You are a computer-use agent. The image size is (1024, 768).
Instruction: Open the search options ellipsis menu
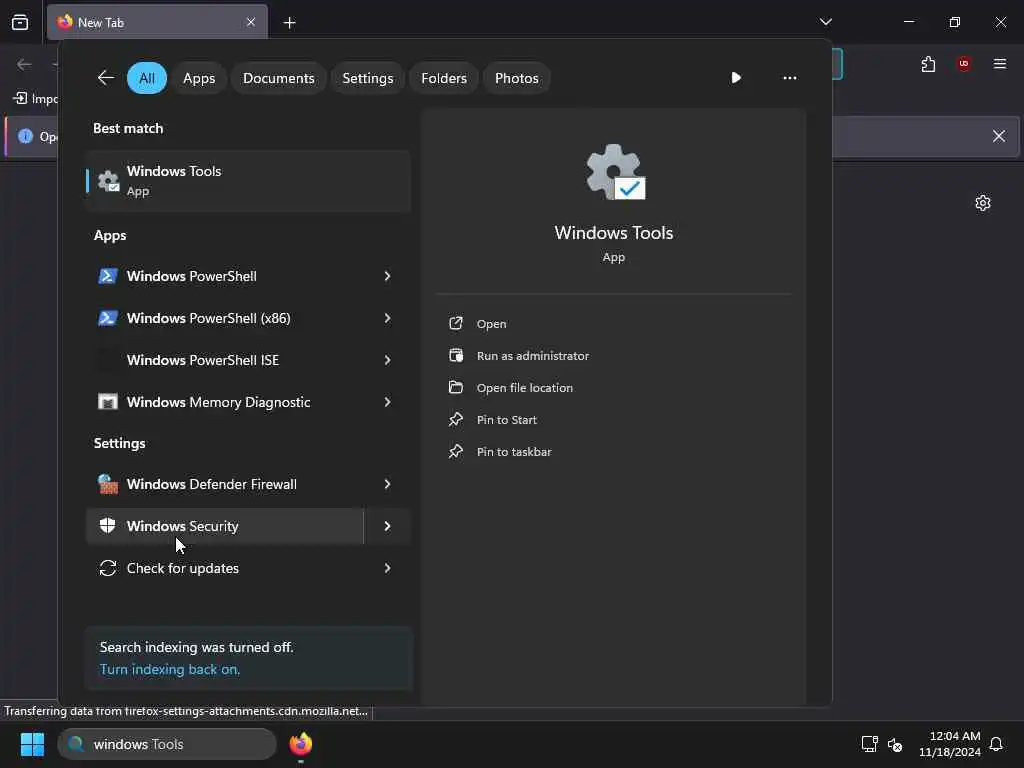790,78
